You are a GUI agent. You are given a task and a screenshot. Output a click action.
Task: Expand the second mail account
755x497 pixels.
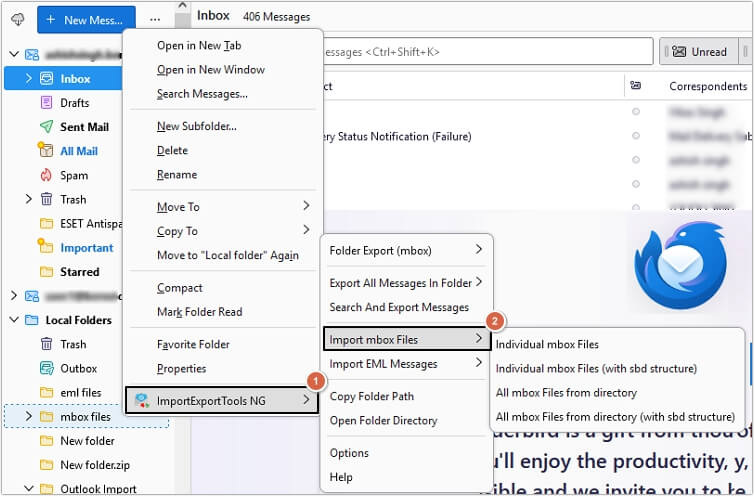coord(14,295)
